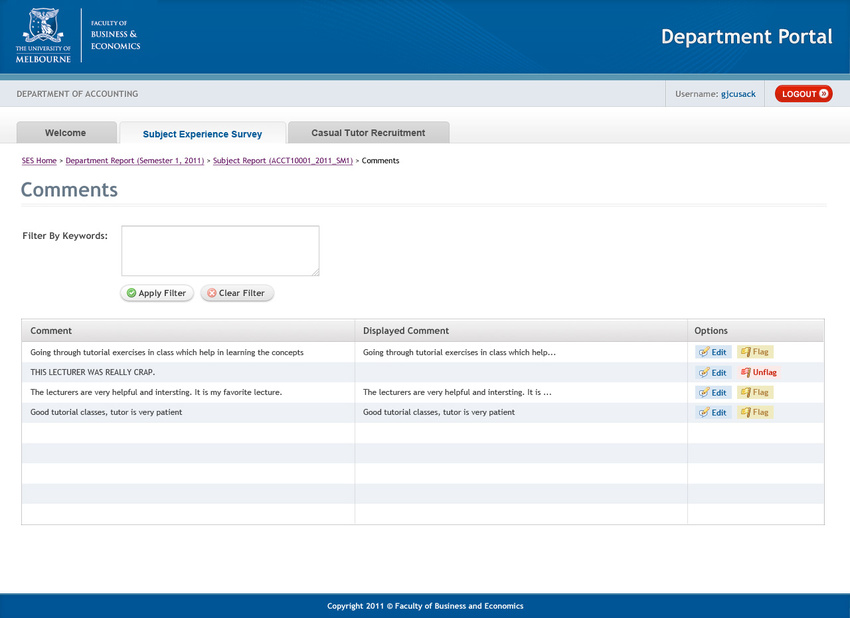
Task: Open the gjcusack username link
Action: 738,94
